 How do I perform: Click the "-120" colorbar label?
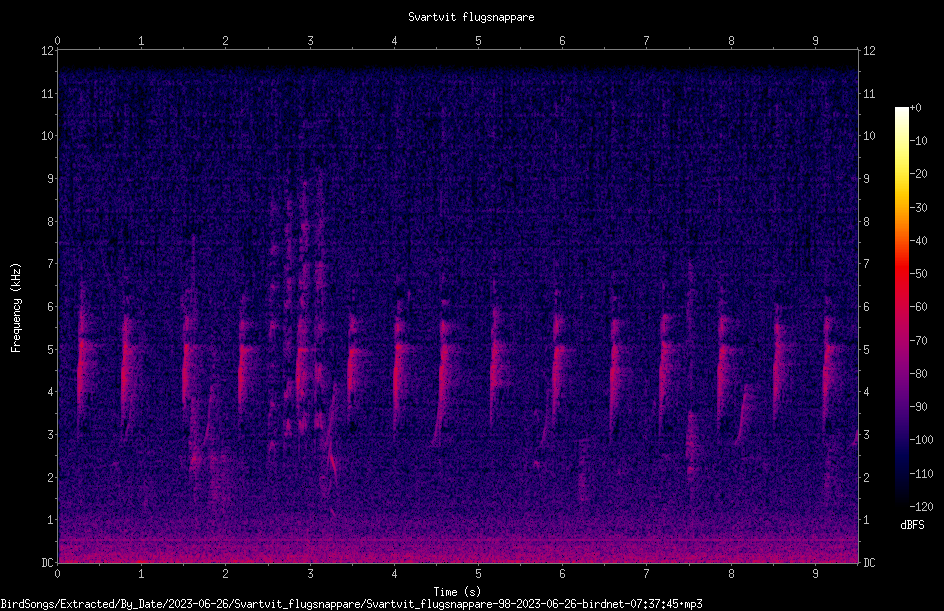(921, 507)
